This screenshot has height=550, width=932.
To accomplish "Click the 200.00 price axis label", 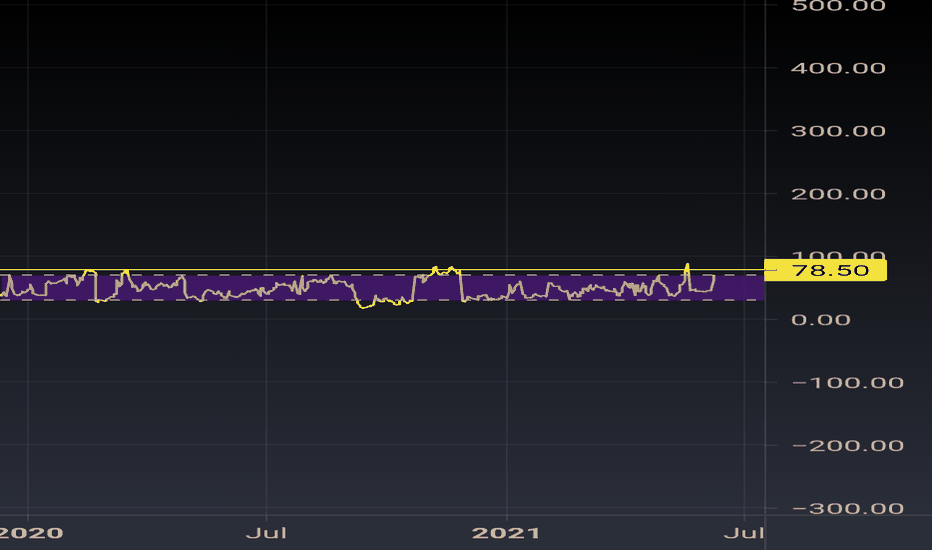I will point(839,194).
